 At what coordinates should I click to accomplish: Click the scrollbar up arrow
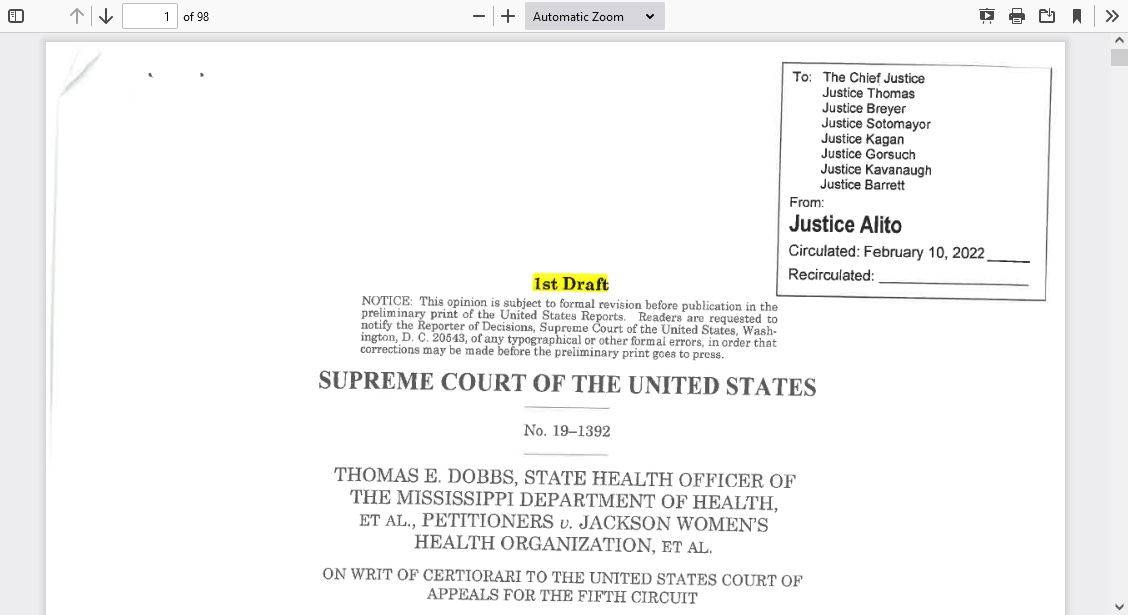(1119, 41)
